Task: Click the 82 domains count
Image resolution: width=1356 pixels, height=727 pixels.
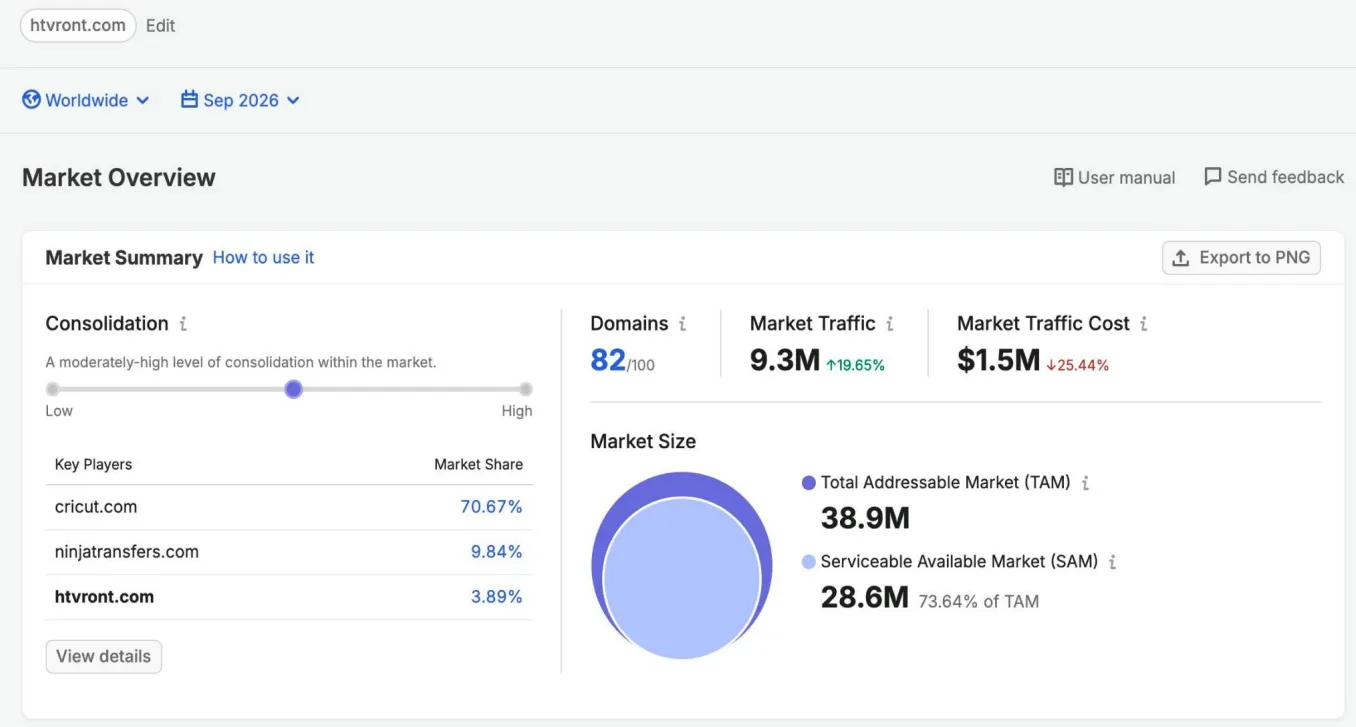Action: click(608, 360)
